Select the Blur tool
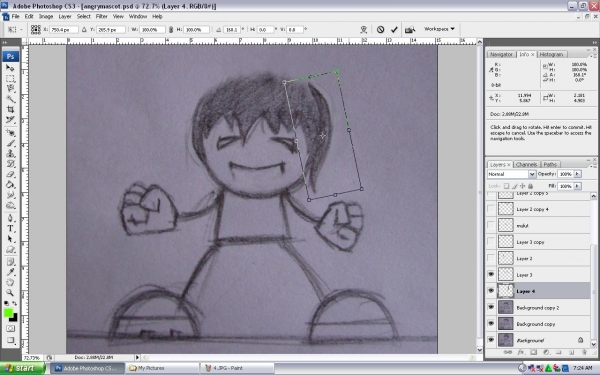Viewport: 600px width, 375px height. coord(10,195)
